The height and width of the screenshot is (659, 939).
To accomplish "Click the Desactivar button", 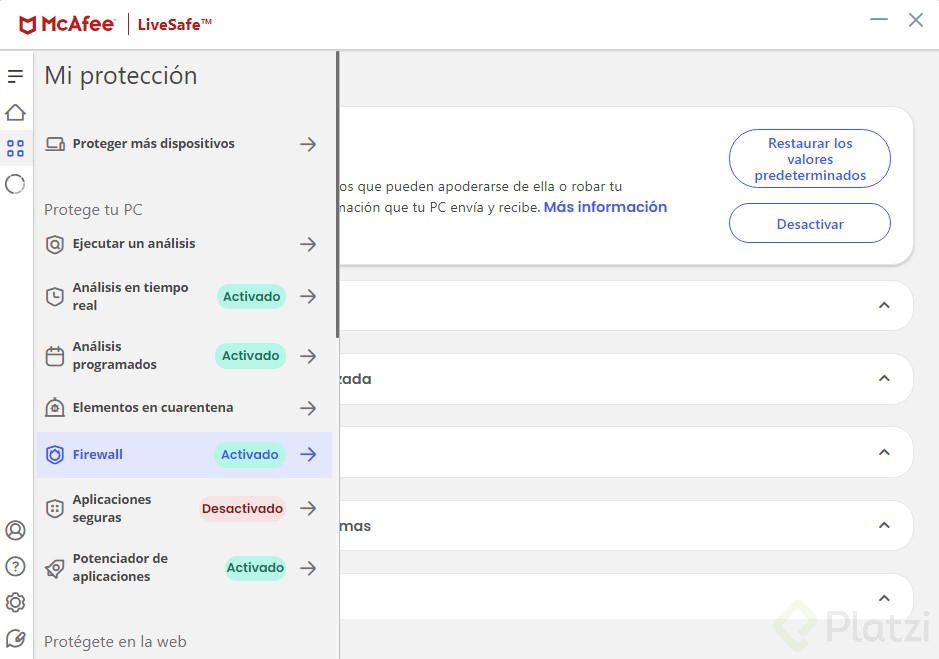I will (x=810, y=223).
